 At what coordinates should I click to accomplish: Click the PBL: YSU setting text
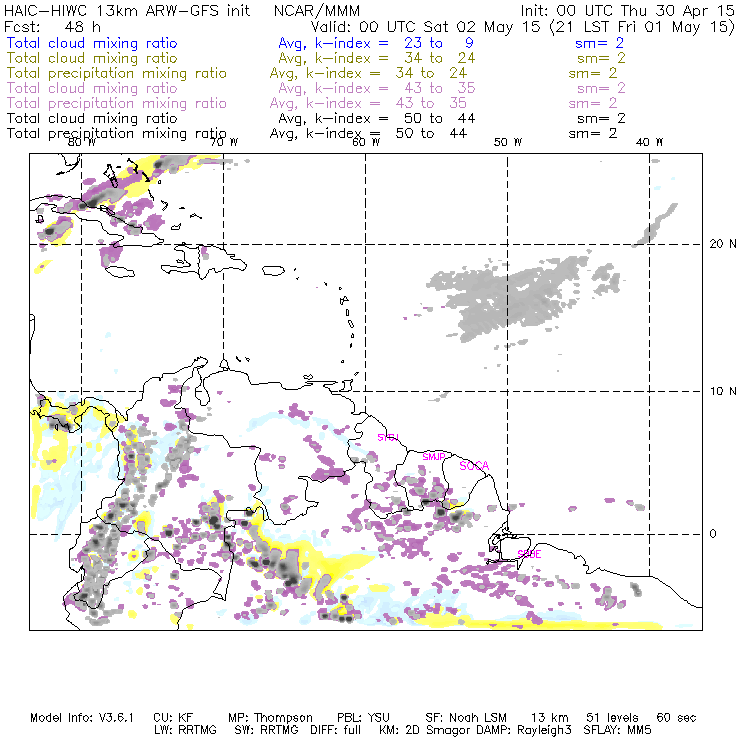pos(363,718)
